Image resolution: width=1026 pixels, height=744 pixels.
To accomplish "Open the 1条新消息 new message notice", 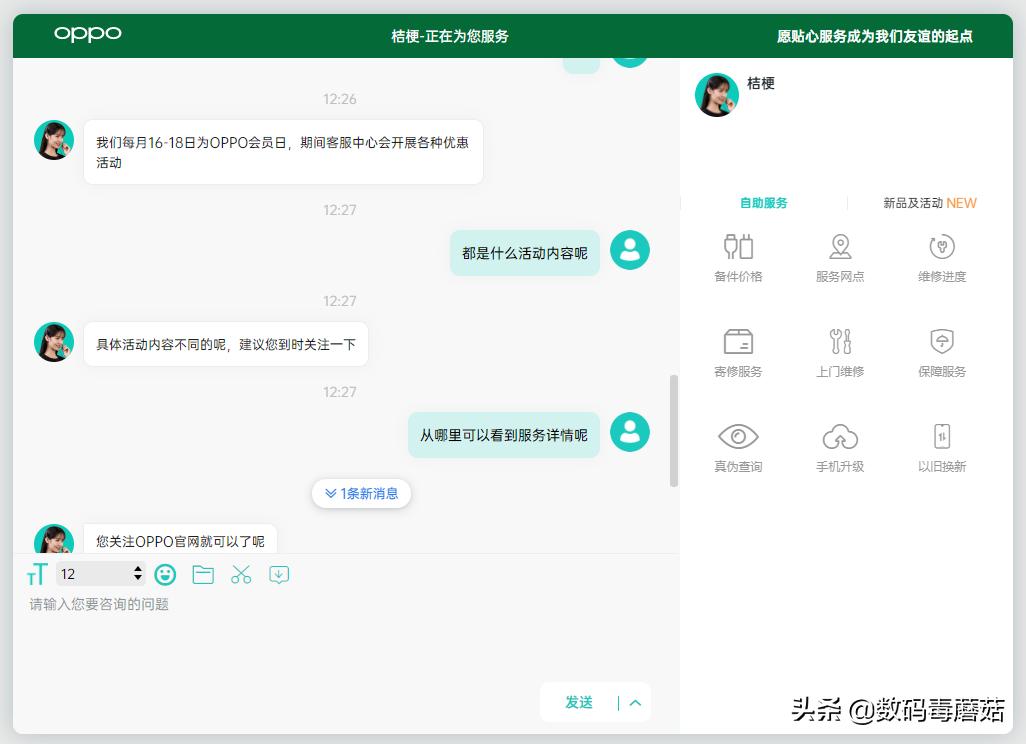I will click(361, 493).
